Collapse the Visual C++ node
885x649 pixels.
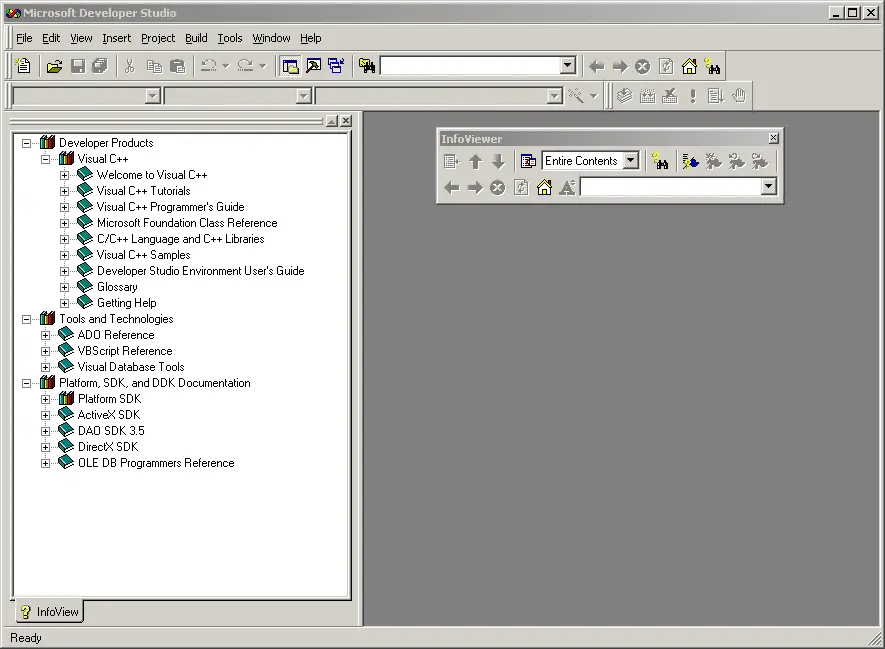point(45,159)
